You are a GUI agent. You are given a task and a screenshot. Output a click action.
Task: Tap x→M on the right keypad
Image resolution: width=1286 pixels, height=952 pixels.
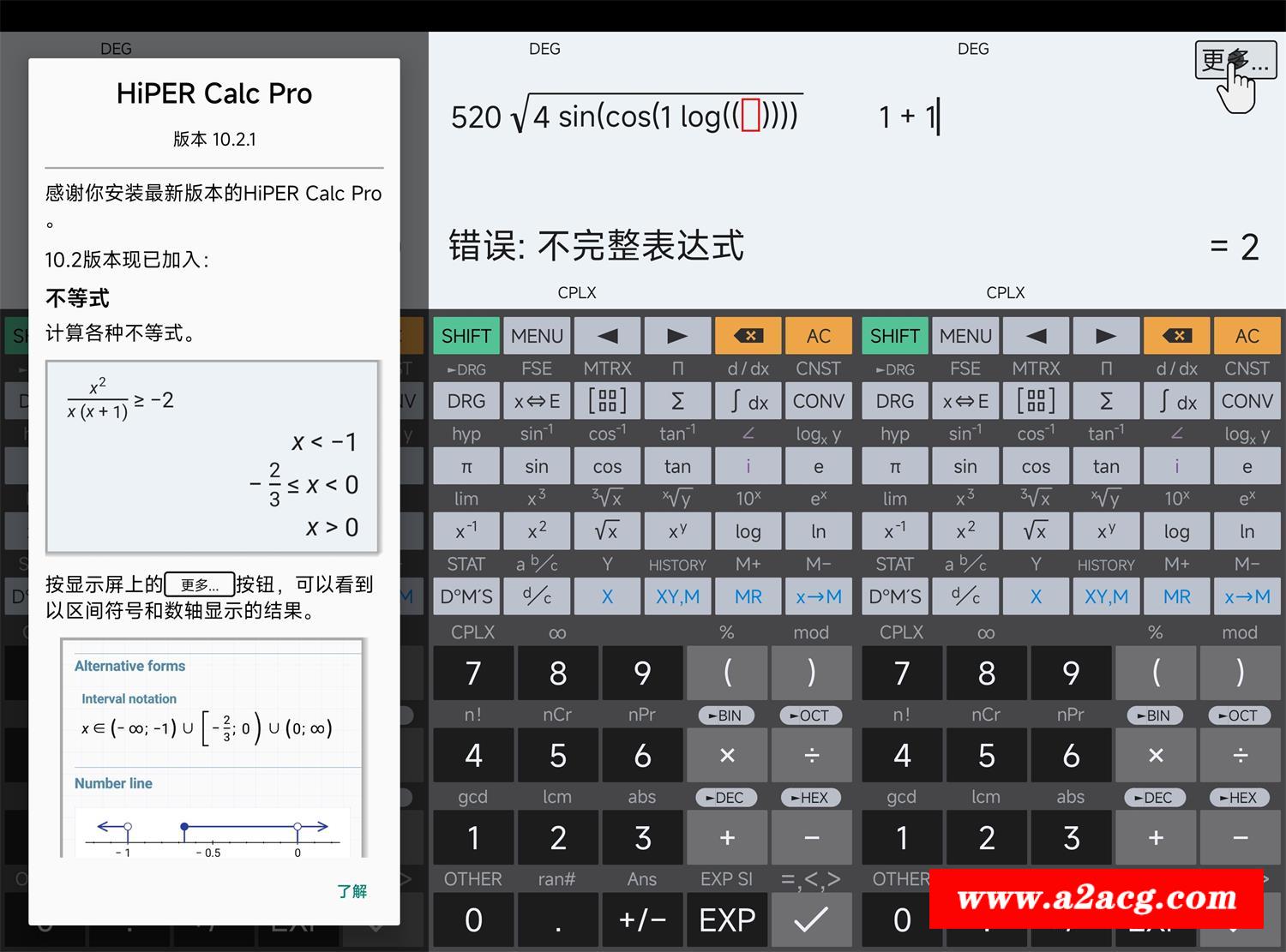(1247, 596)
